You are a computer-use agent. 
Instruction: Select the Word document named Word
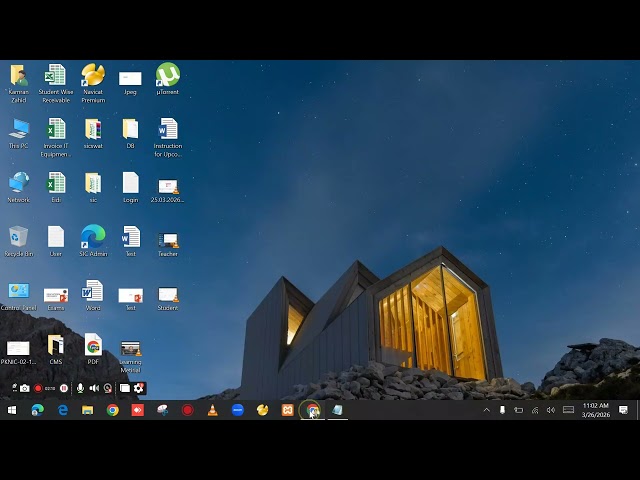tap(93, 295)
